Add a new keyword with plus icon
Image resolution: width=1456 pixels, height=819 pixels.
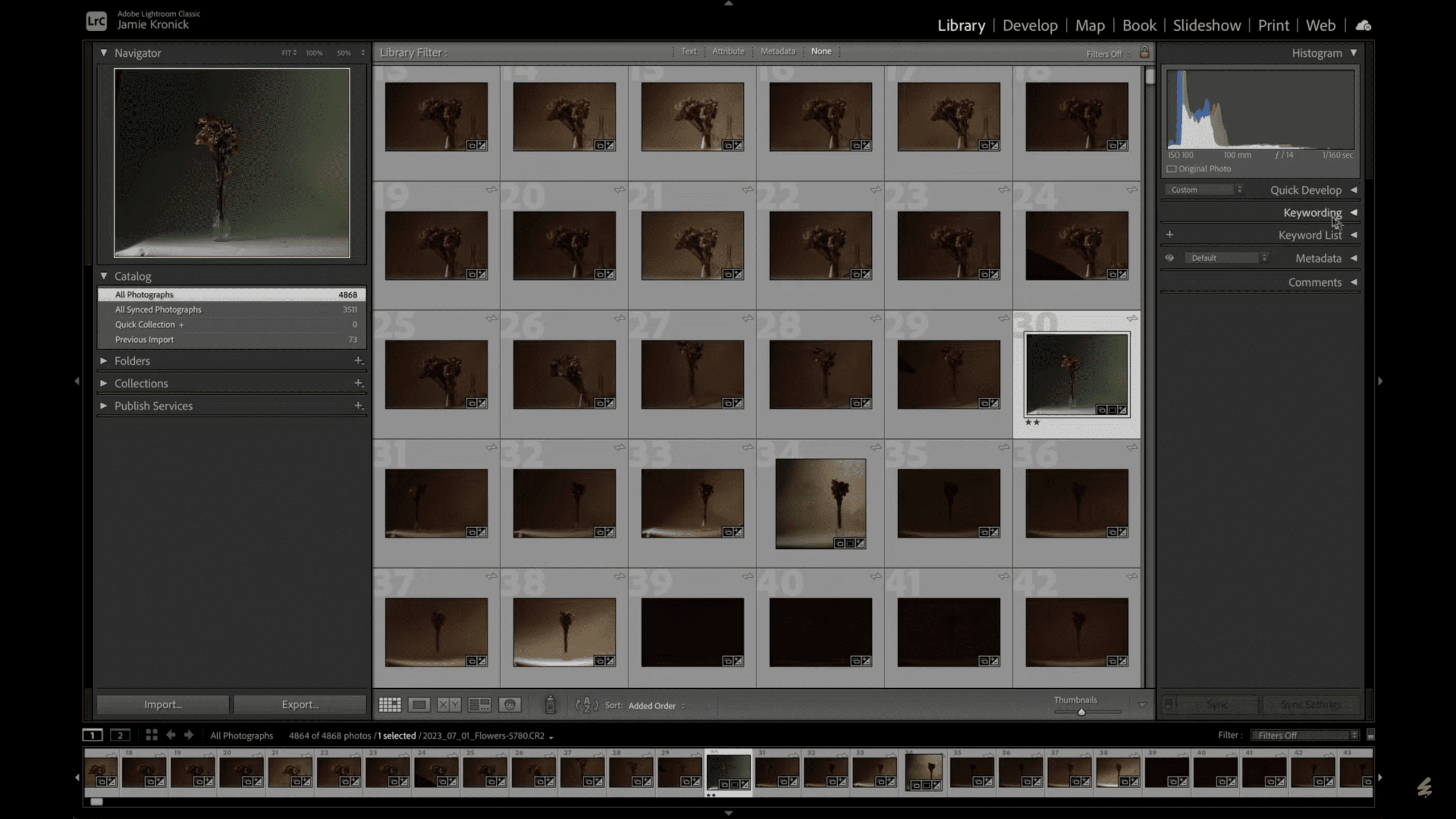(x=1169, y=234)
